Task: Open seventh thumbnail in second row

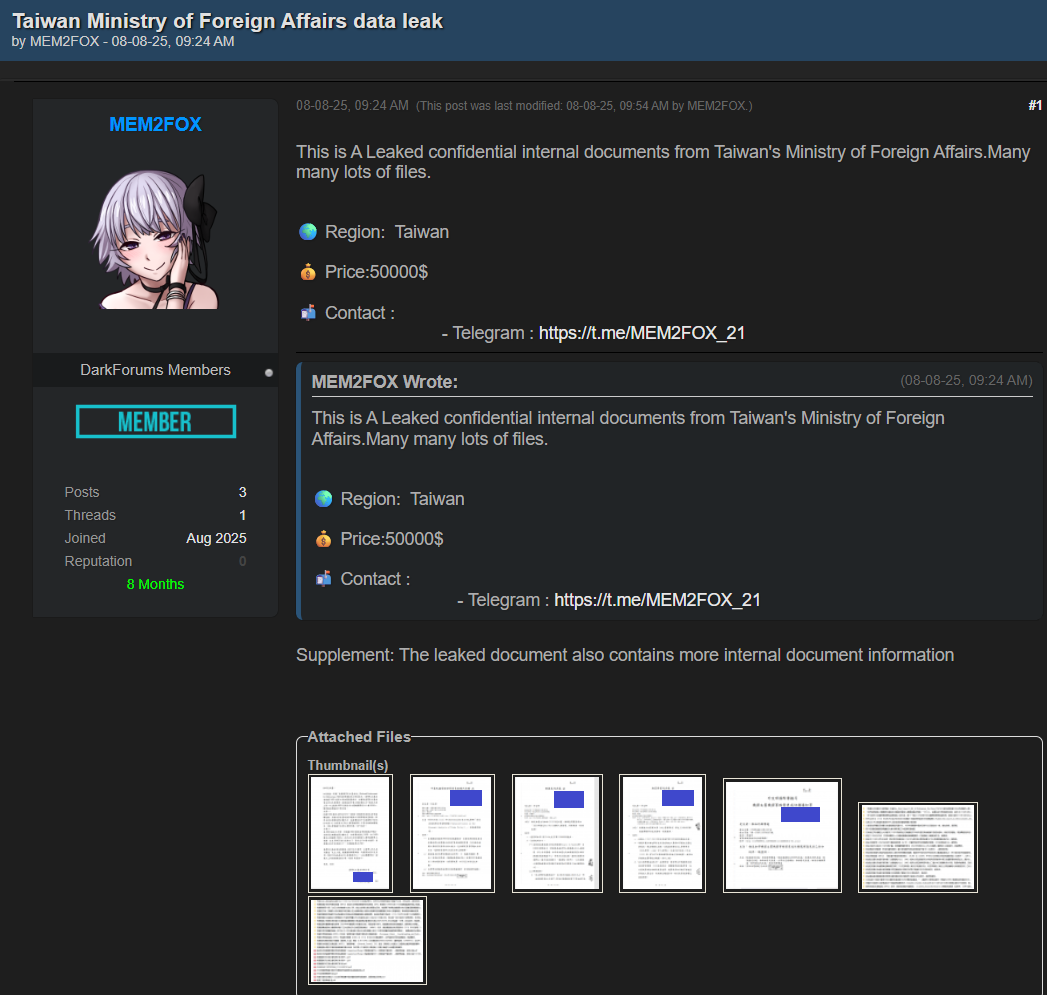Action: (367, 940)
